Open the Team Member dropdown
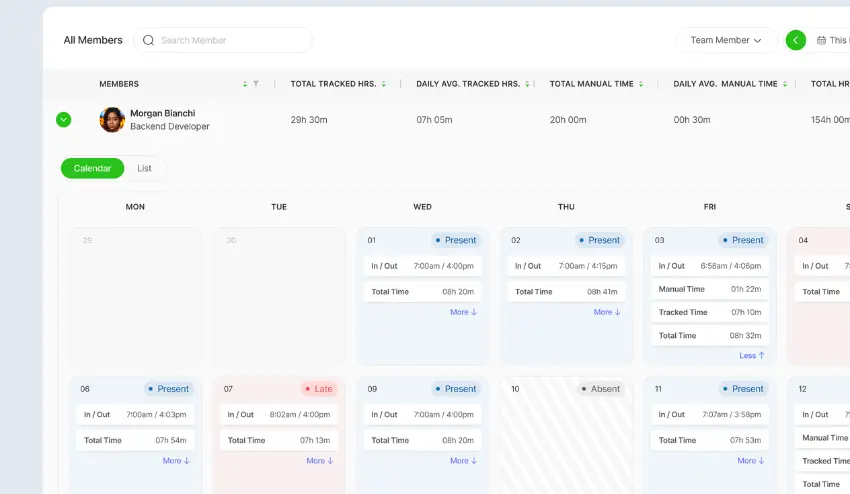Image resolution: width=850 pixels, height=494 pixels. click(x=726, y=40)
